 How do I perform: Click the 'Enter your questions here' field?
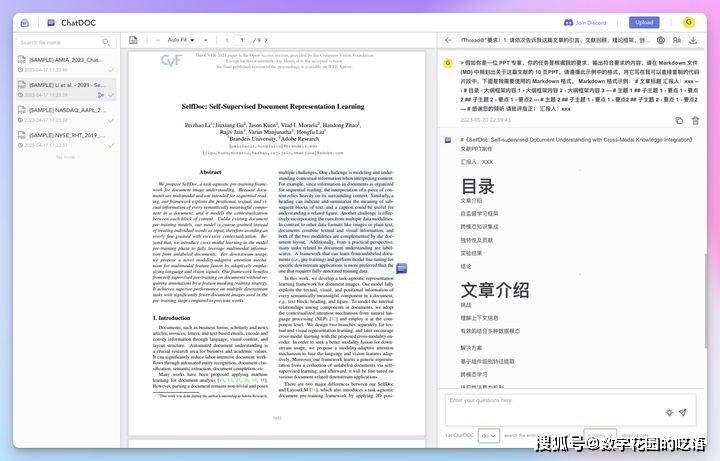coord(571,410)
